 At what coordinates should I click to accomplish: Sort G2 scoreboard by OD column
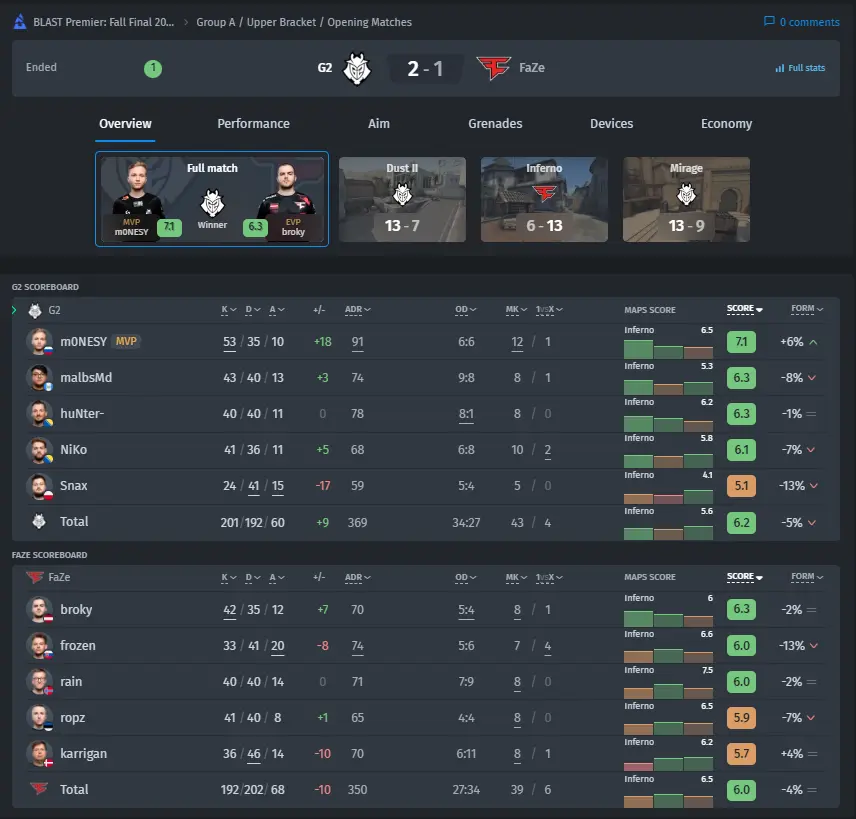pyautogui.click(x=466, y=310)
